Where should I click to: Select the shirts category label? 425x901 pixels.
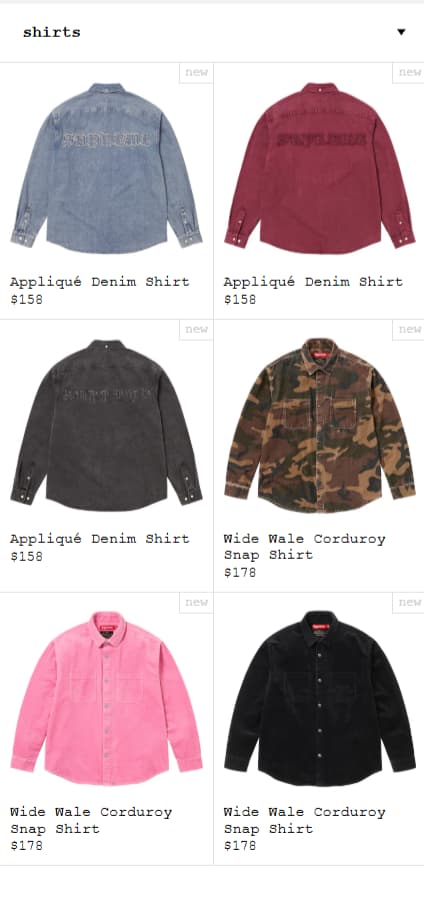pos(52,32)
